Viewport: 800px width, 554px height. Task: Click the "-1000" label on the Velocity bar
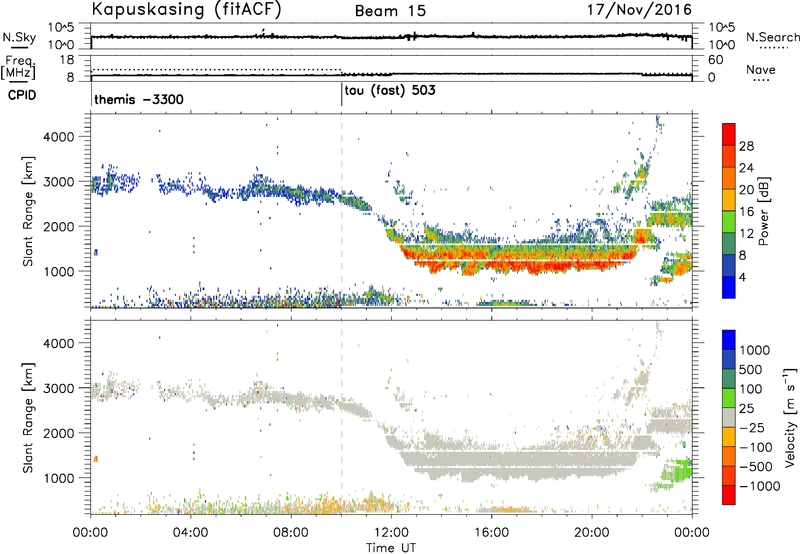759,486
